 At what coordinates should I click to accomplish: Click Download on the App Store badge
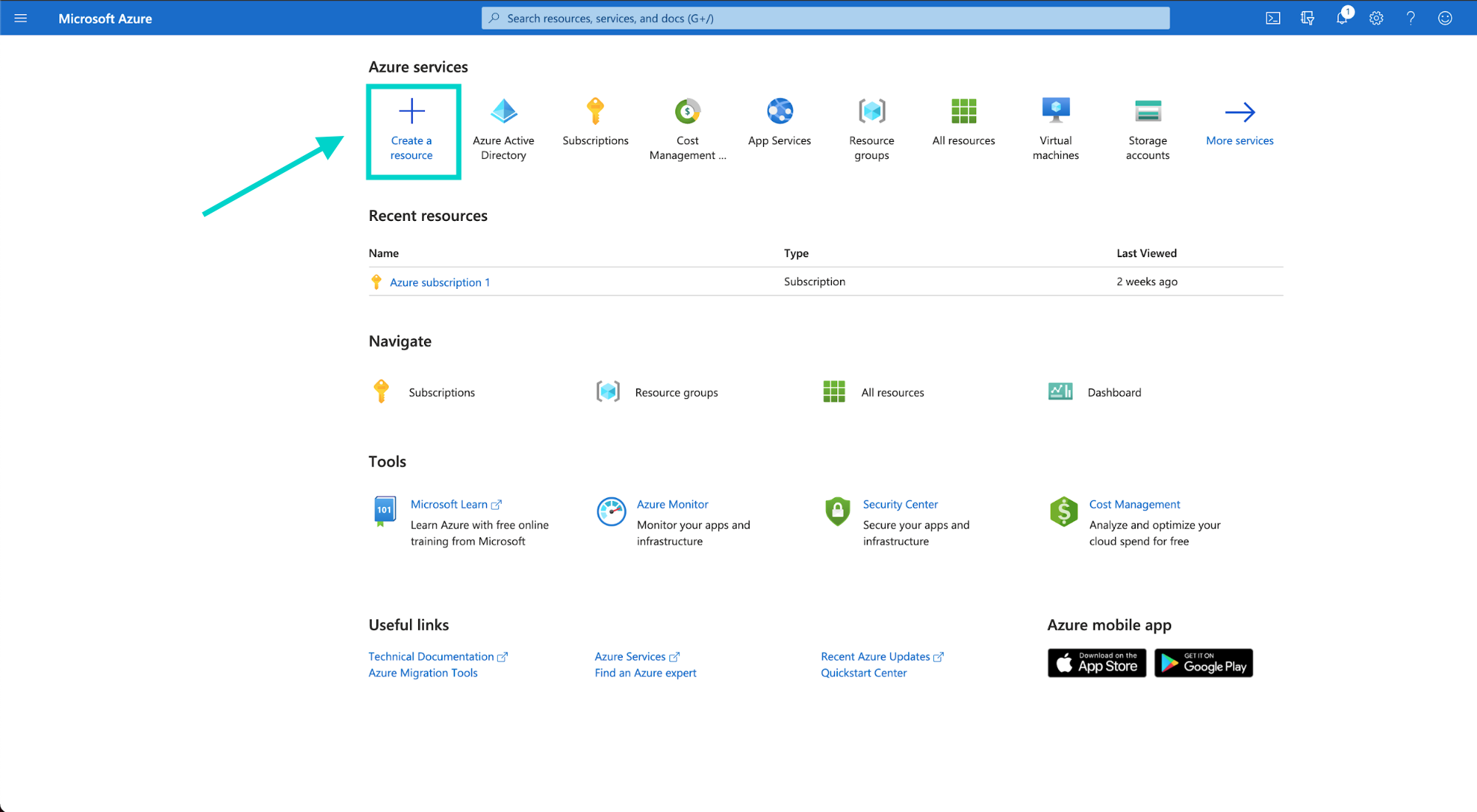[x=1096, y=663]
